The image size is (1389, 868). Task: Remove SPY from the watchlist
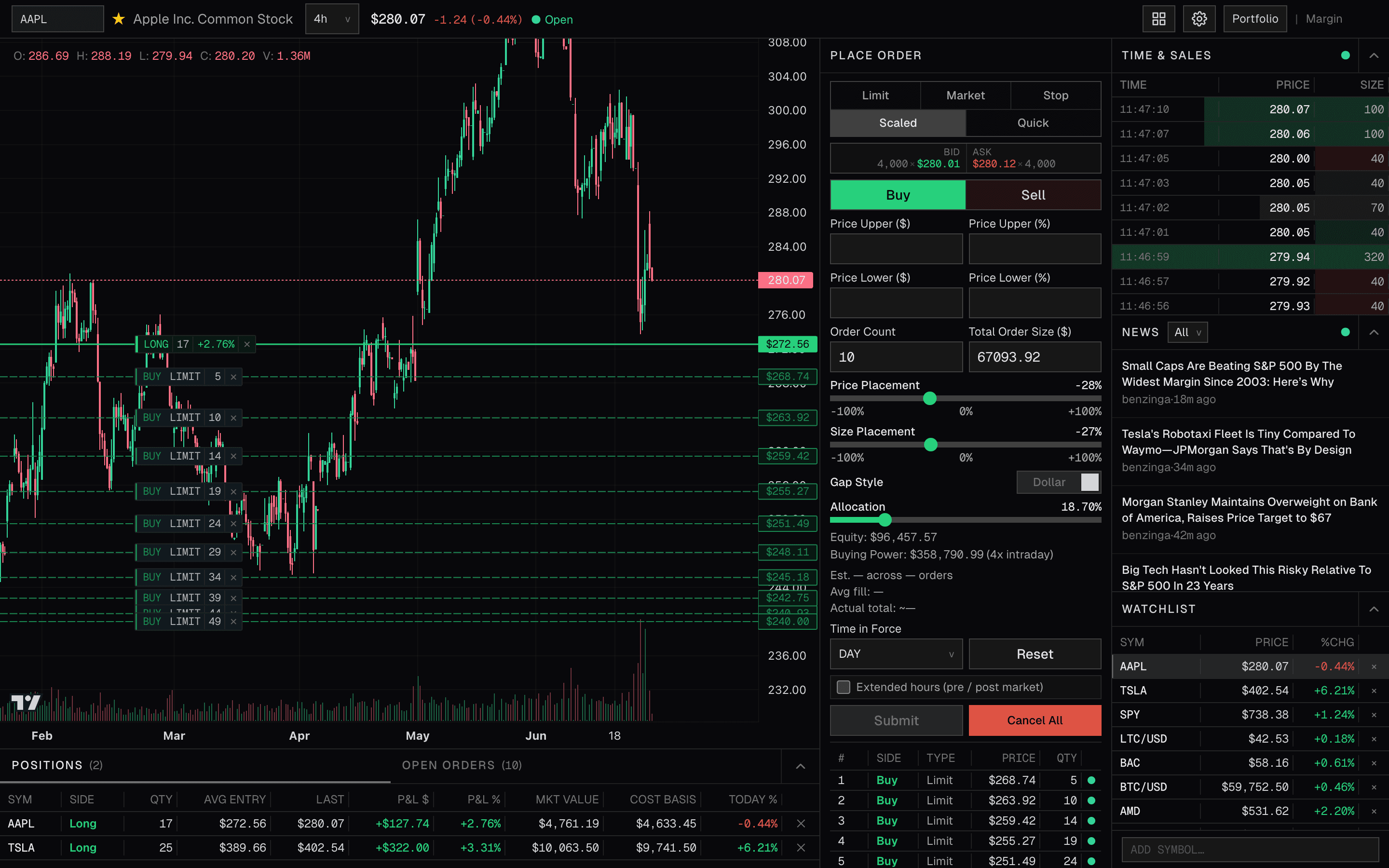[1374, 715]
